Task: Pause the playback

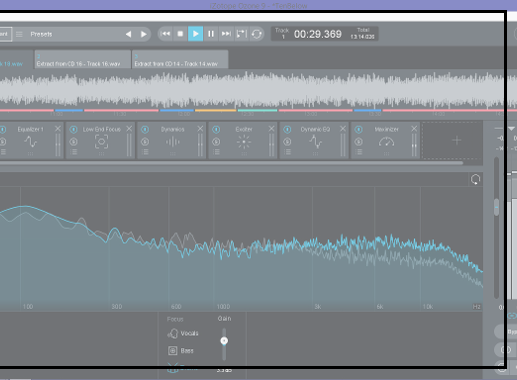Action: click(x=211, y=34)
